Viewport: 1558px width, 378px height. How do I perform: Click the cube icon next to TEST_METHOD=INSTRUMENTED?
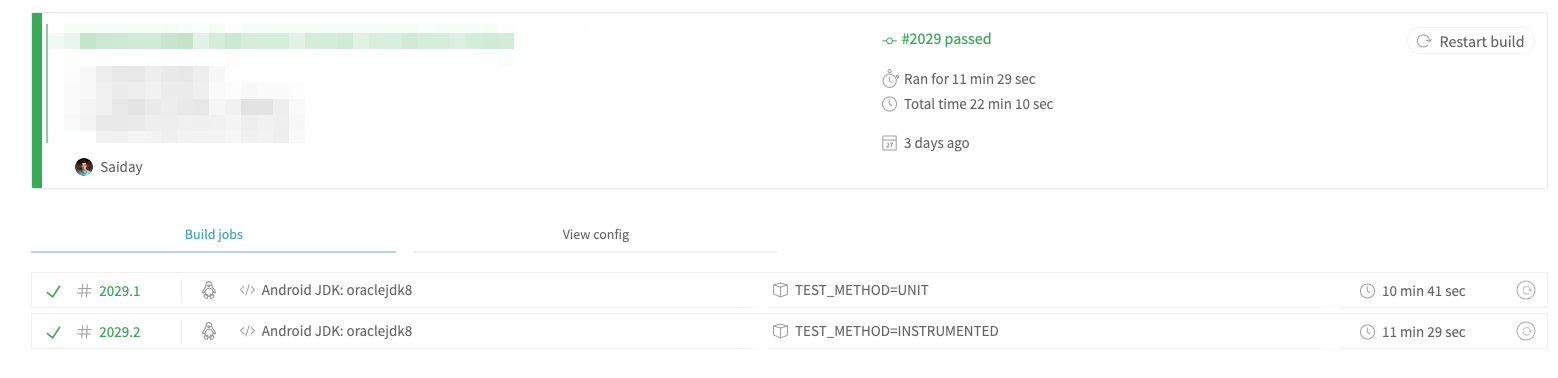pos(780,331)
